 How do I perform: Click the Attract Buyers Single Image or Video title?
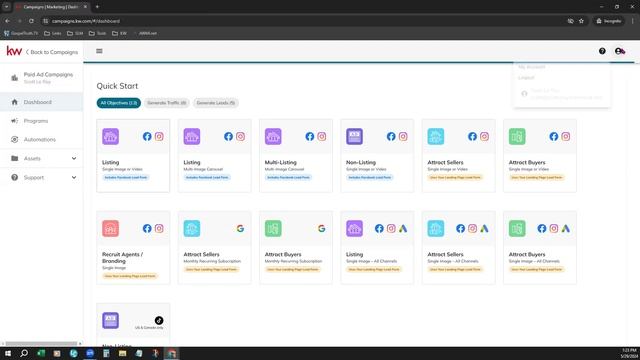[x=527, y=162]
